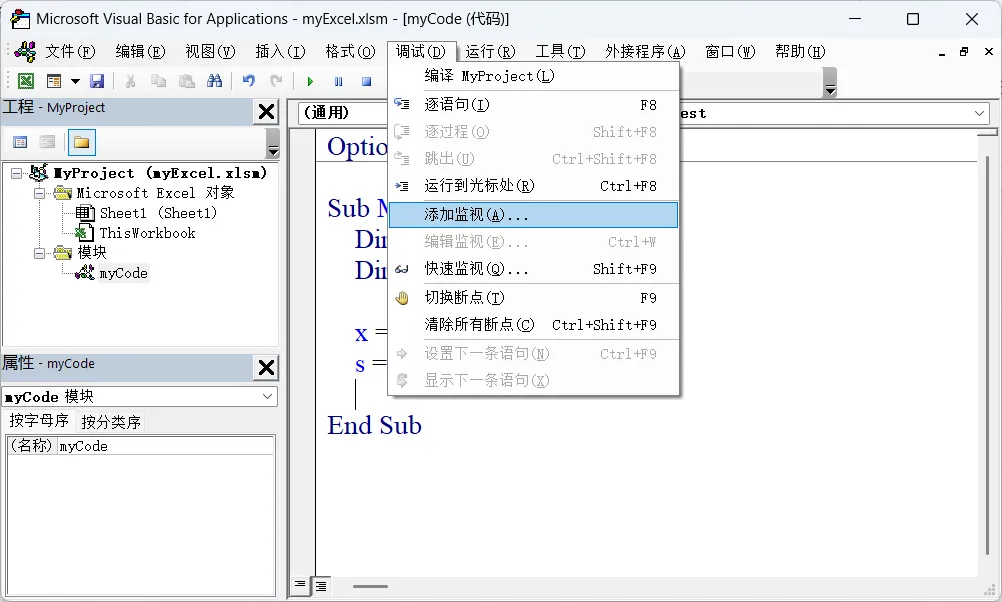Viewport: 1002px width, 602px height.
Task: Restore the inner code window
Action: (x=964, y=52)
